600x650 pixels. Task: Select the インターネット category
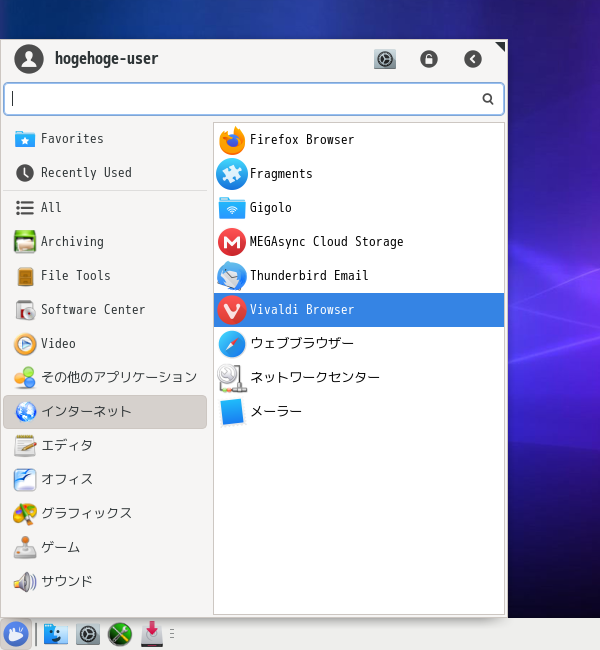point(105,412)
